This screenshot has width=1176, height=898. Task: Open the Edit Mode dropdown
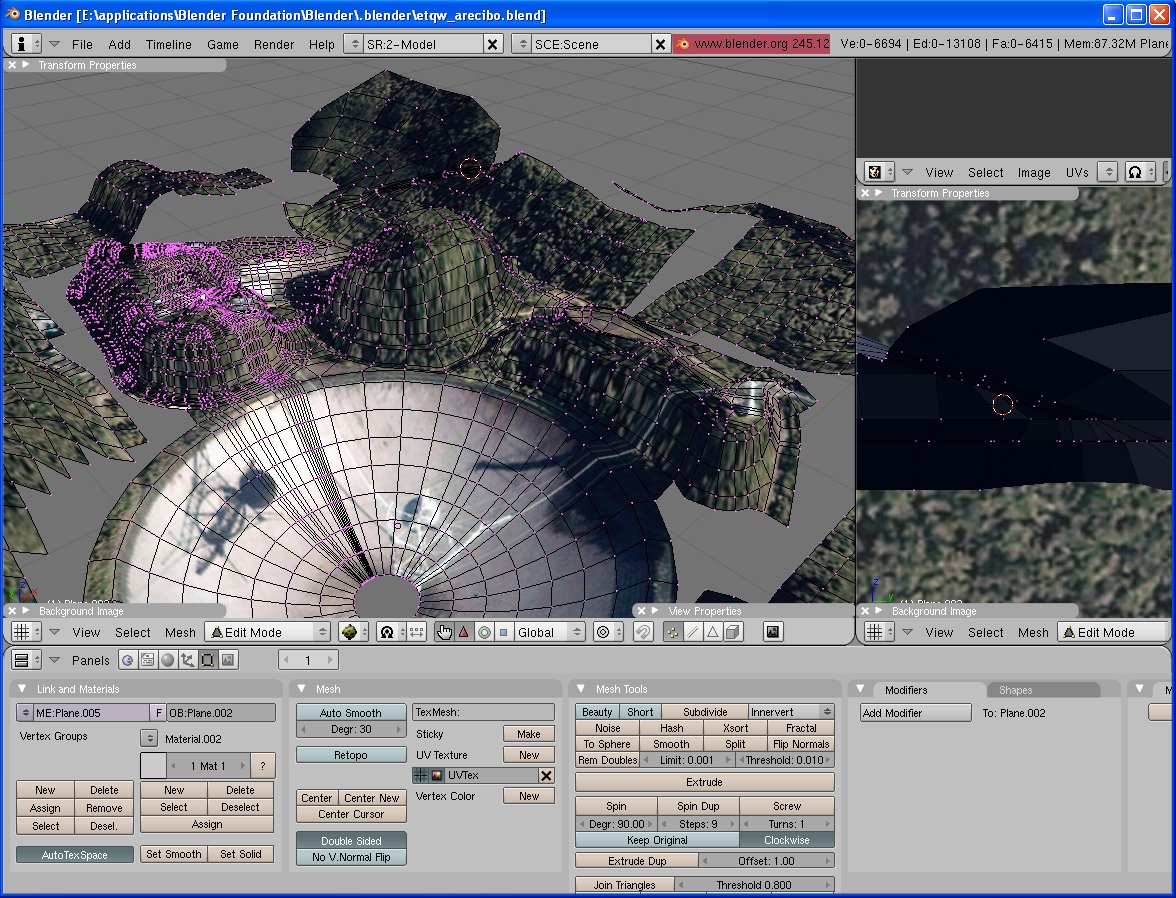(x=267, y=632)
